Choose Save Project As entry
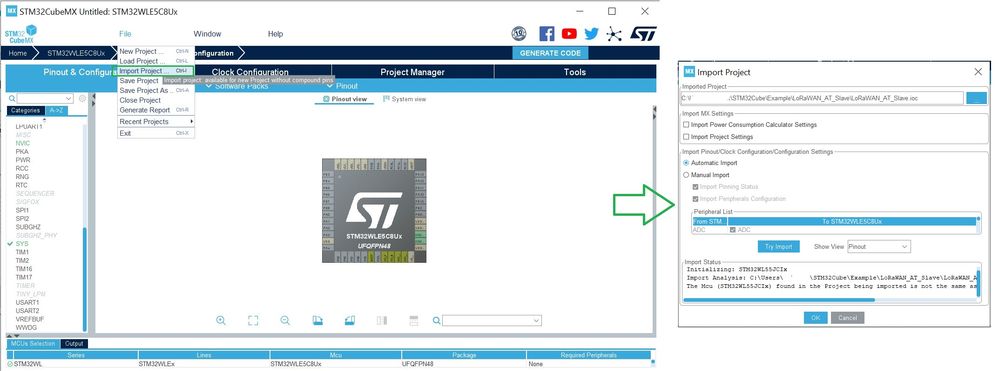The height and width of the screenshot is (371, 999). 156,91
